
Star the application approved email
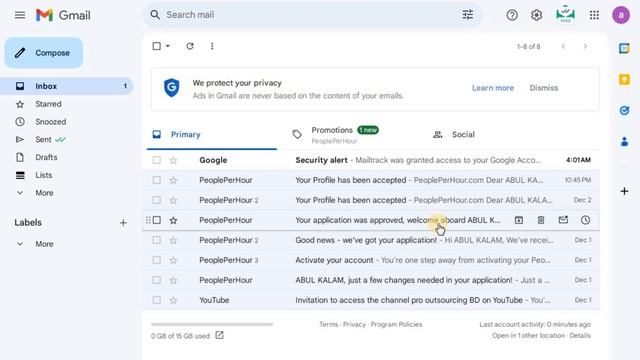click(173, 220)
